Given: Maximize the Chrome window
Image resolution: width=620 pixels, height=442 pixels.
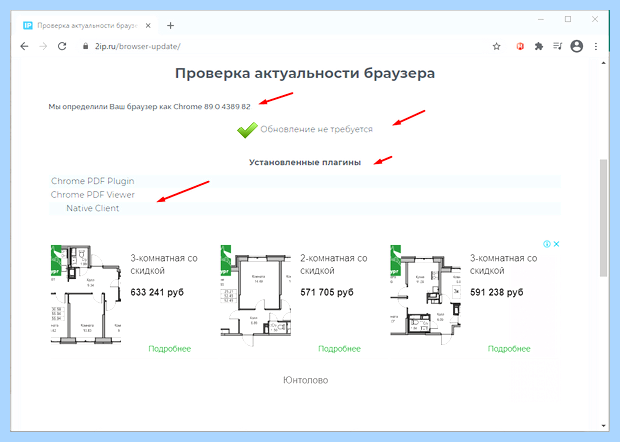Looking at the screenshot, I should pyautogui.click(x=568, y=19).
